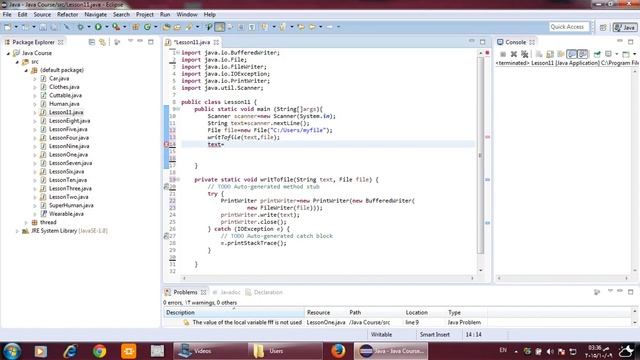
Task: Close the Console view tab
Action: (x=532, y=42)
